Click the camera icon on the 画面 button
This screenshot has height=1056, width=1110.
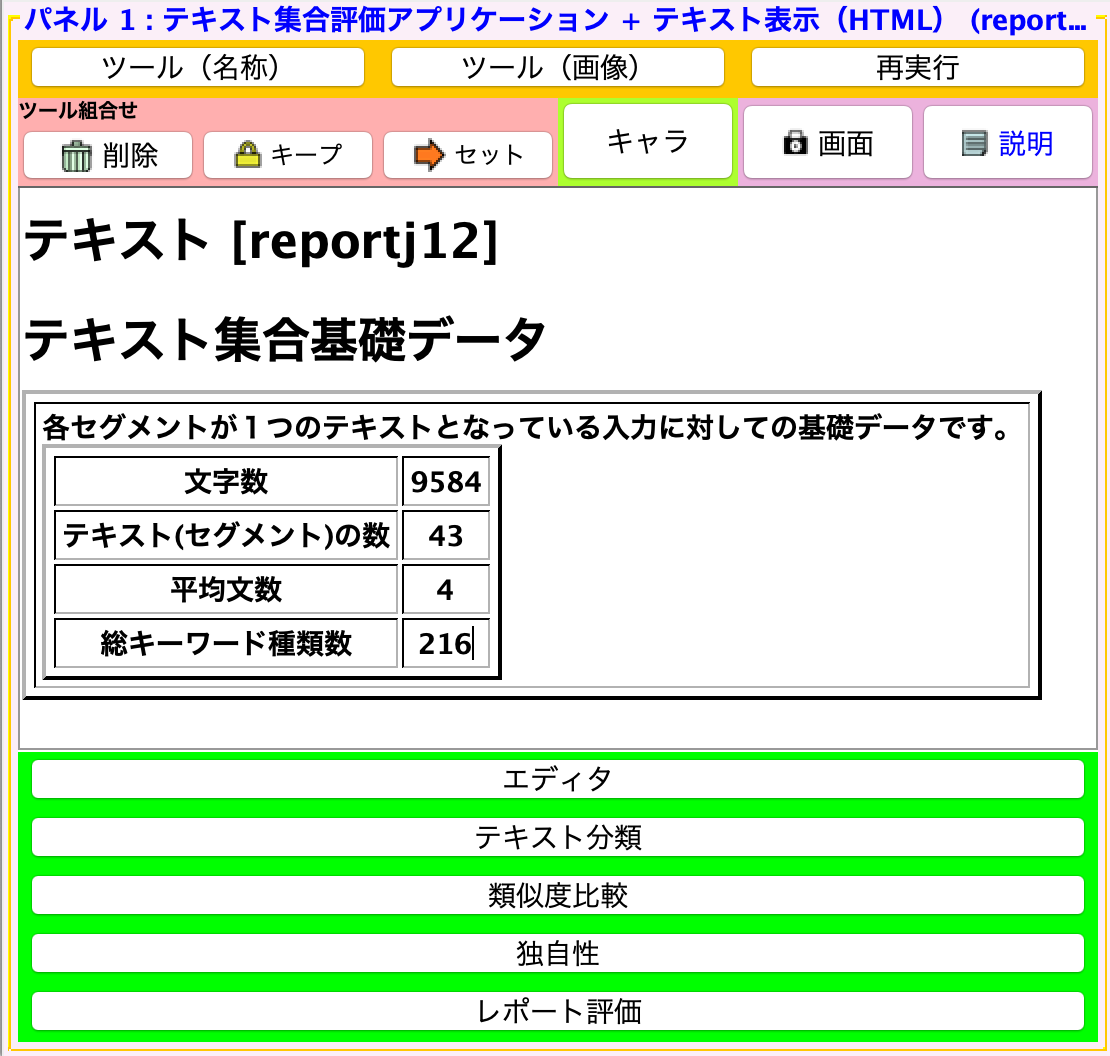point(795,142)
